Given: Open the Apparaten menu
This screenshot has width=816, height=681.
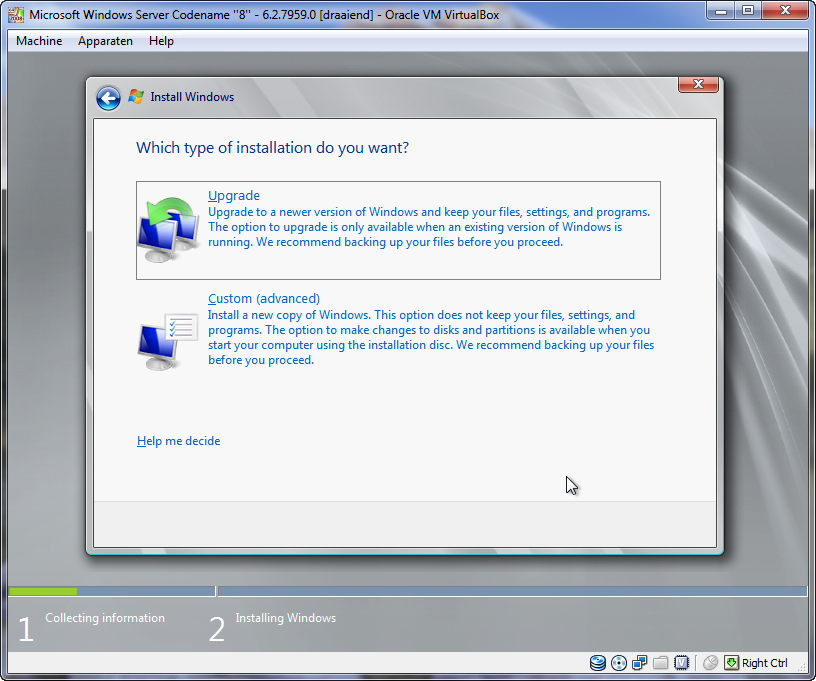Looking at the screenshot, I should 105,41.
